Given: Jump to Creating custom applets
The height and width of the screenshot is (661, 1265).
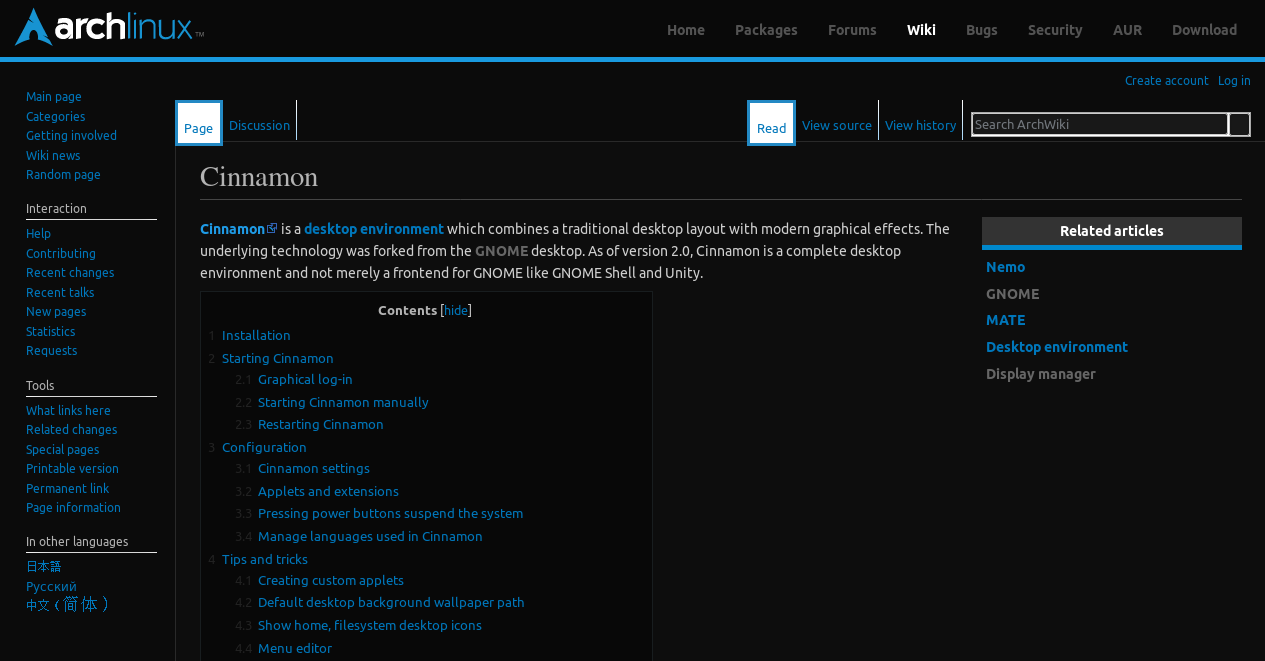Looking at the screenshot, I should click(331, 581).
